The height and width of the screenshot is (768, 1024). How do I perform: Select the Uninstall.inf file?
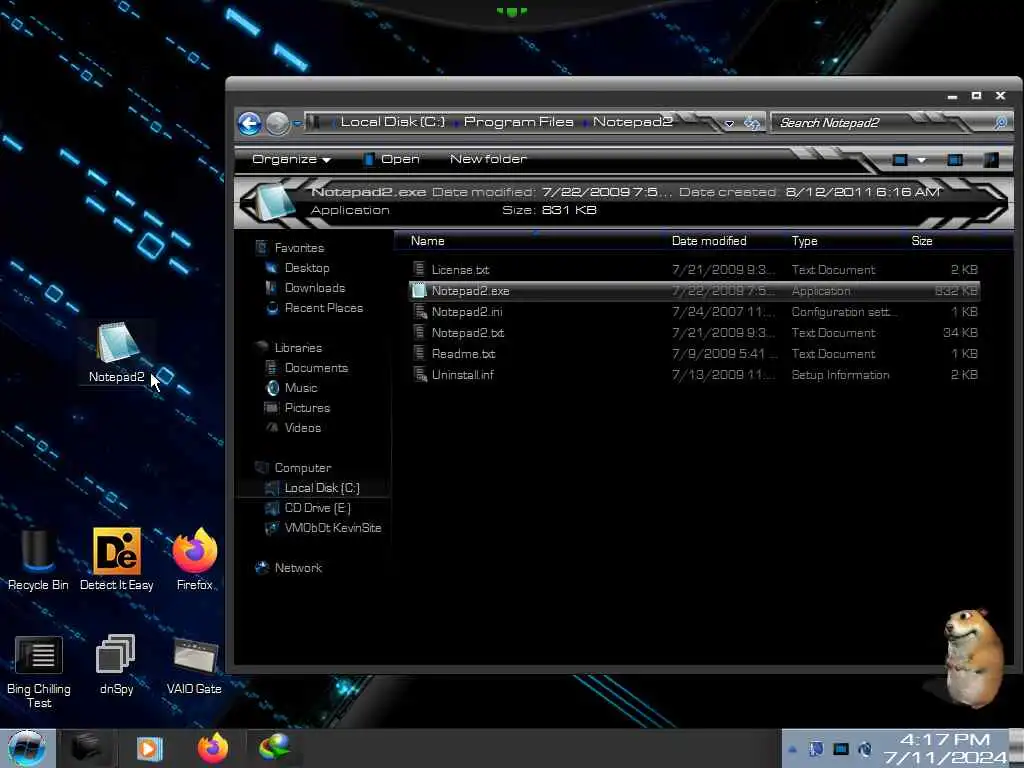(695, 374)
